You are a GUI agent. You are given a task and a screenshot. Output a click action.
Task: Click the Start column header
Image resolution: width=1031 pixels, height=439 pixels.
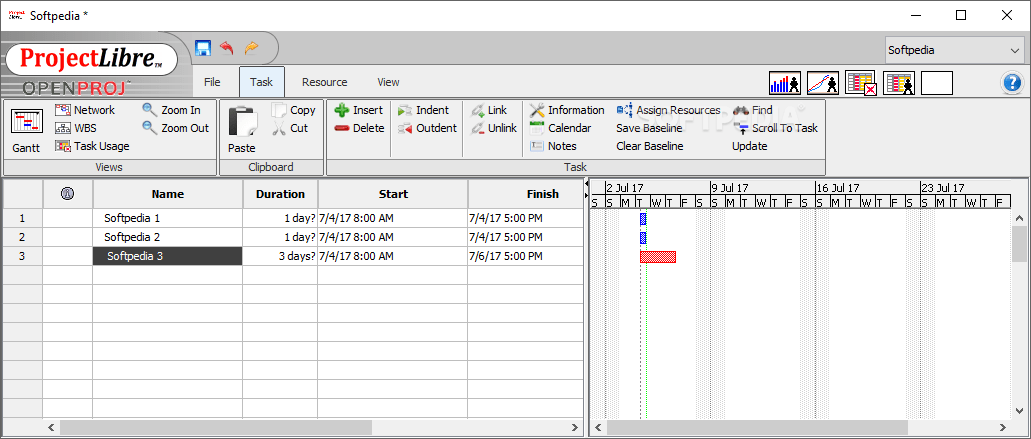tap(393, 194)
